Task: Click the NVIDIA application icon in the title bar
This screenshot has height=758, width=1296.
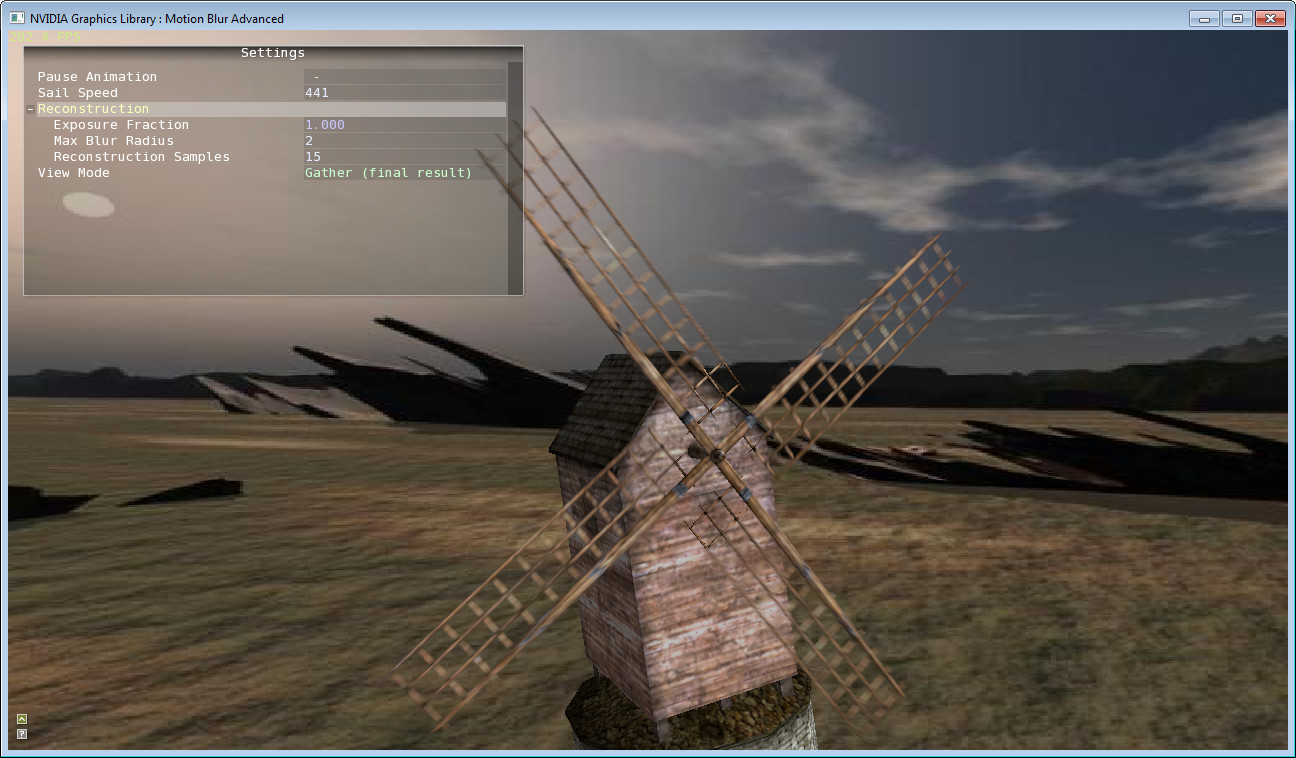Action: pyautogui.click(x=16, y=18)
